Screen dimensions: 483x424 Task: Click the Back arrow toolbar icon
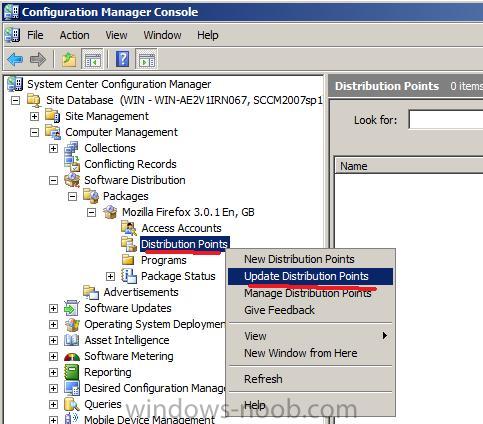point(15,60)
